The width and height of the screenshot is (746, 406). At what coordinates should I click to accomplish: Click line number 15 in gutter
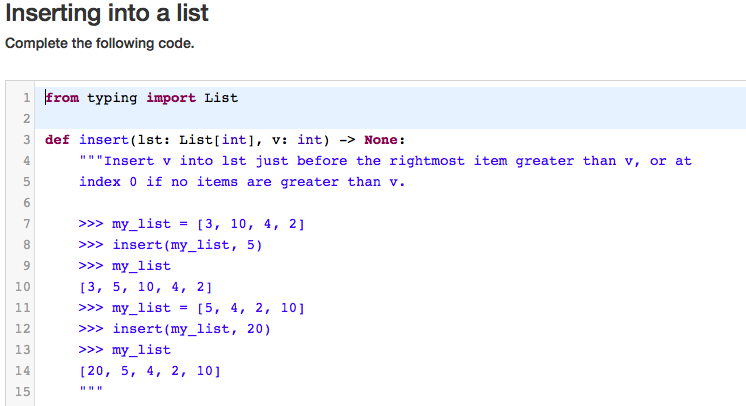click(22, 392)
